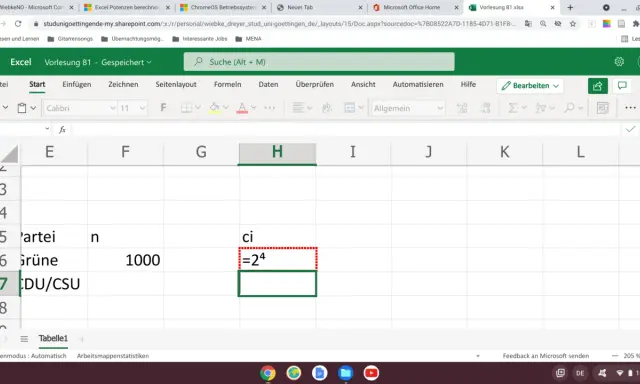Open a new browser tab with plus

point(570,7)
